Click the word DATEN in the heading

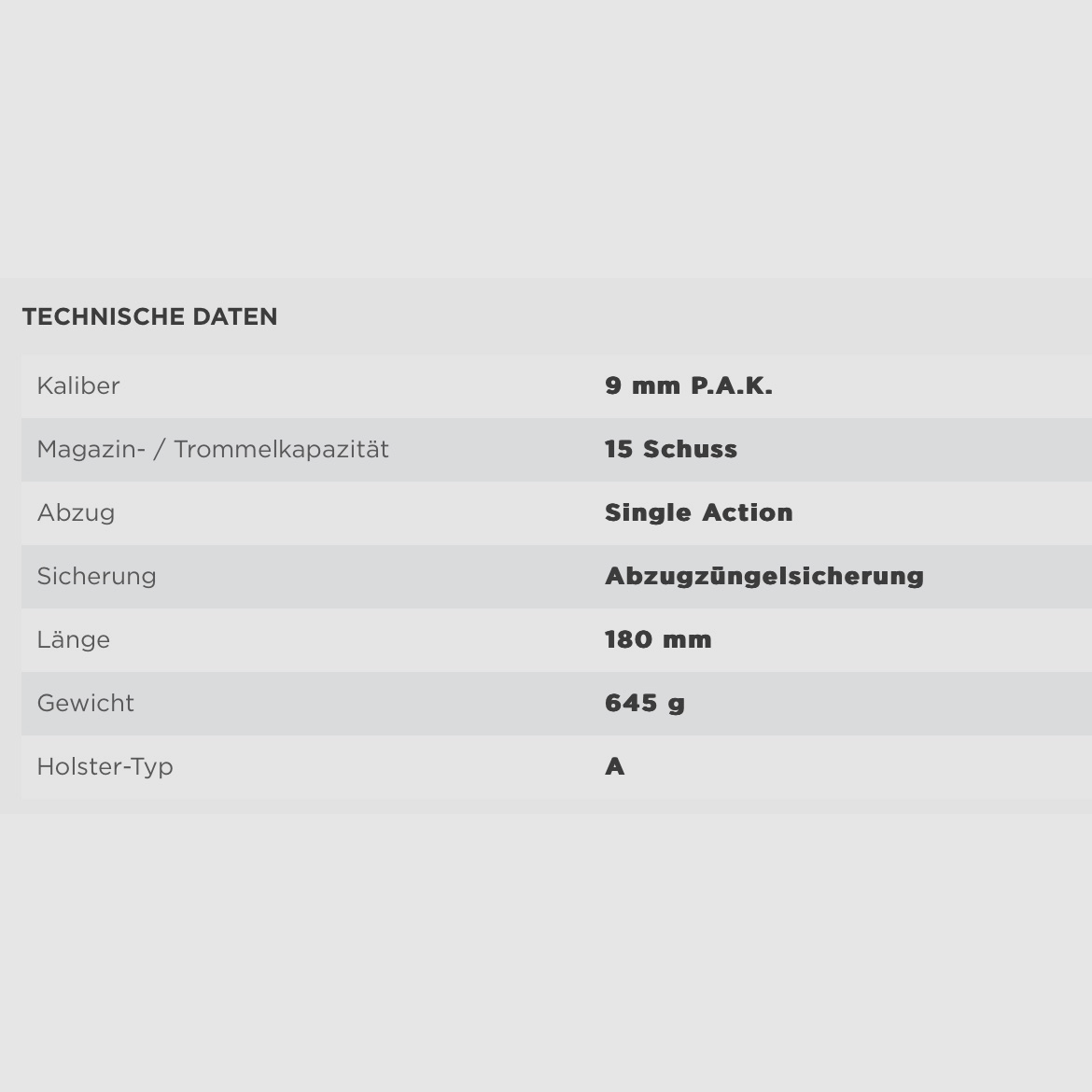[x=235, y=317]
